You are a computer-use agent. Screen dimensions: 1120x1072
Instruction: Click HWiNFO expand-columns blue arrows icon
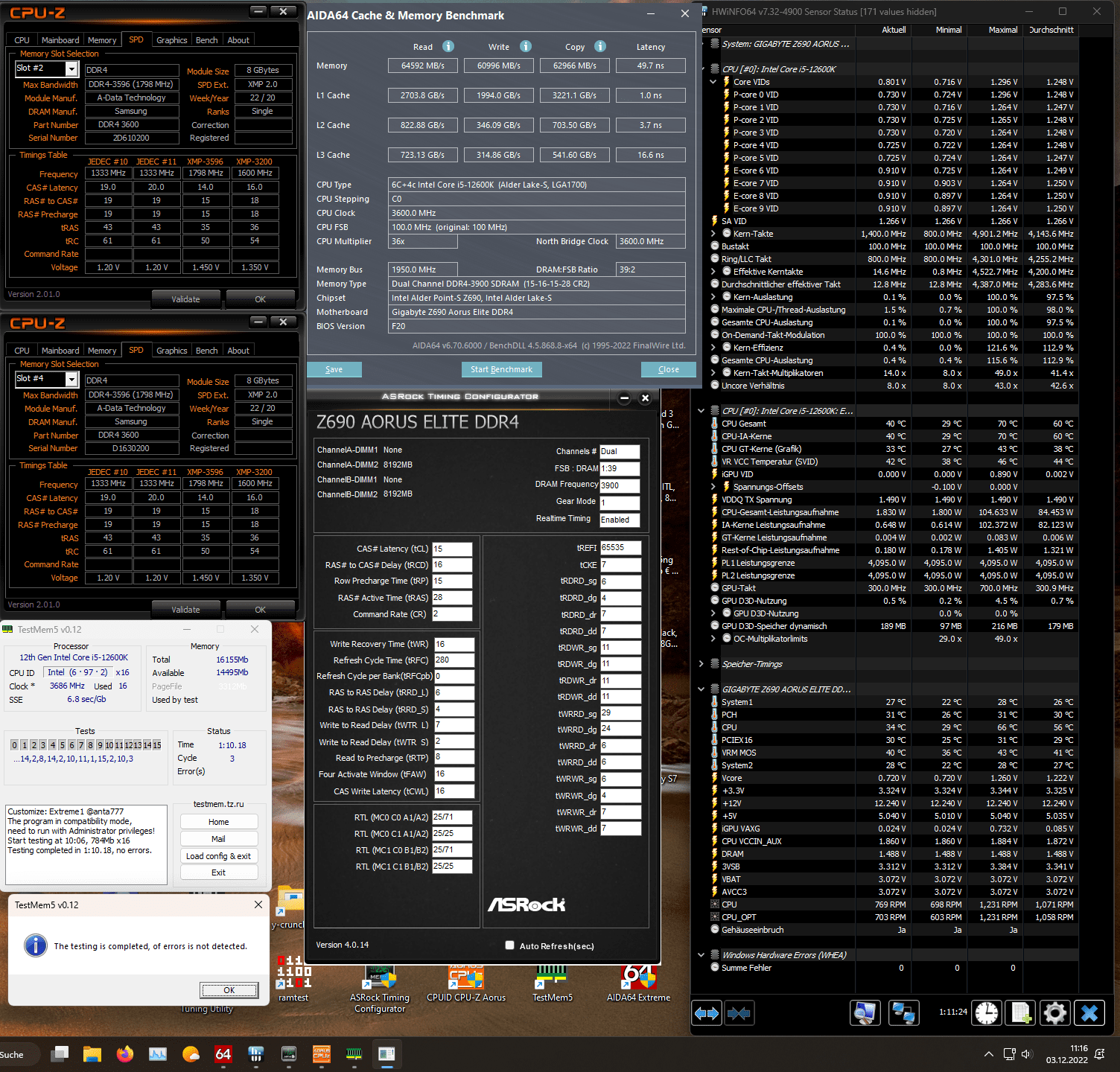(x=707, y=1013)
